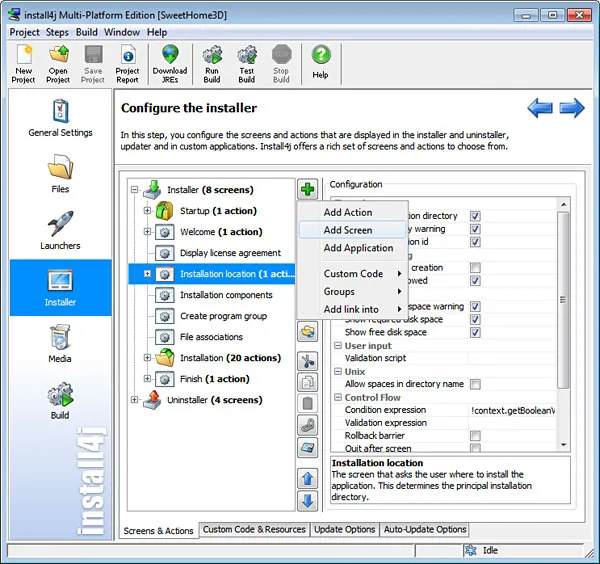The width and height of the screenshot is (600, 564).
Task: Collapse the Installer tree node
Action: [x=134, y=189]
